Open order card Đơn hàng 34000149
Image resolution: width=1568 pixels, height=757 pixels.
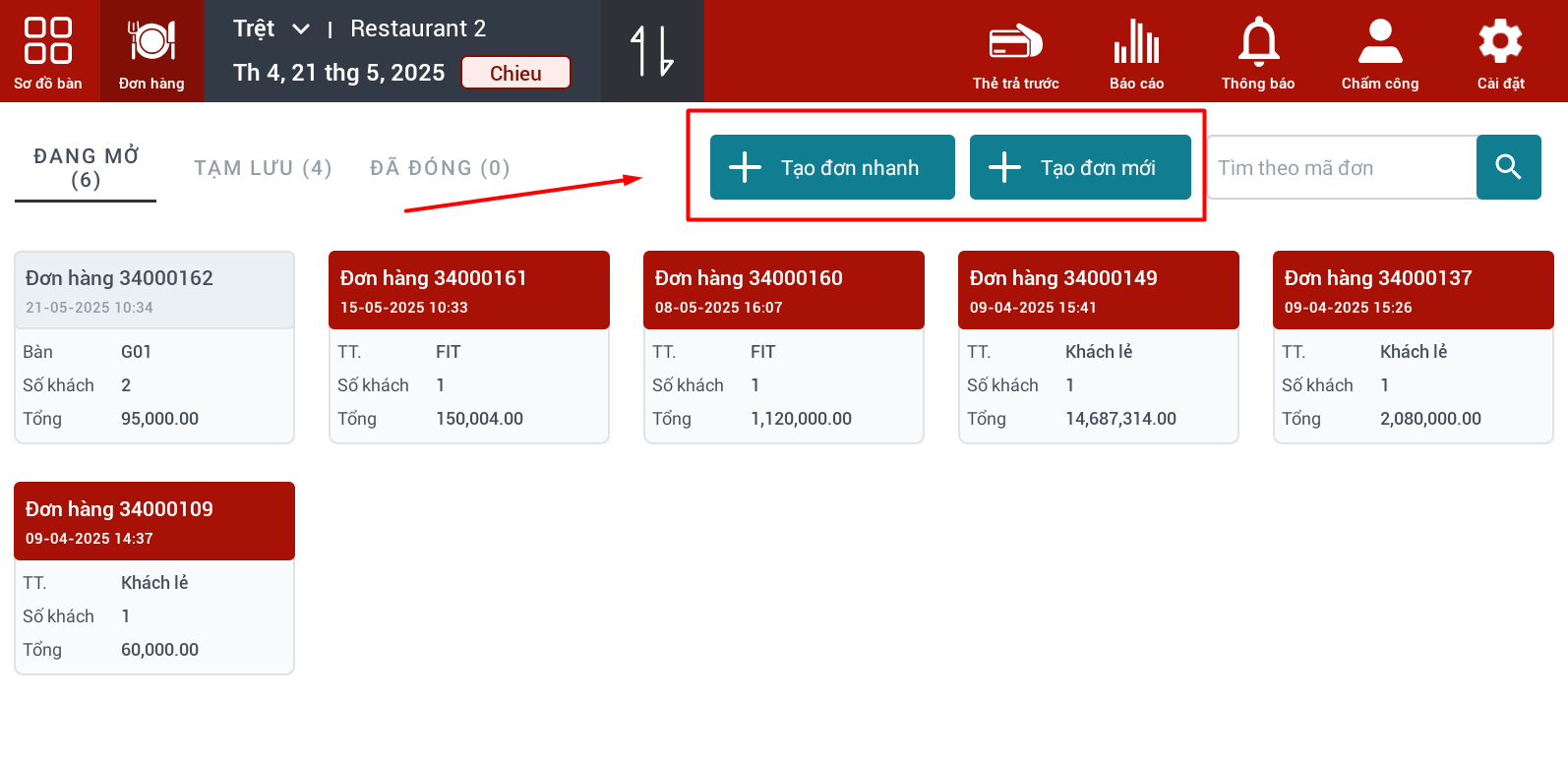pyautogui.click(x=1098, y=347)
